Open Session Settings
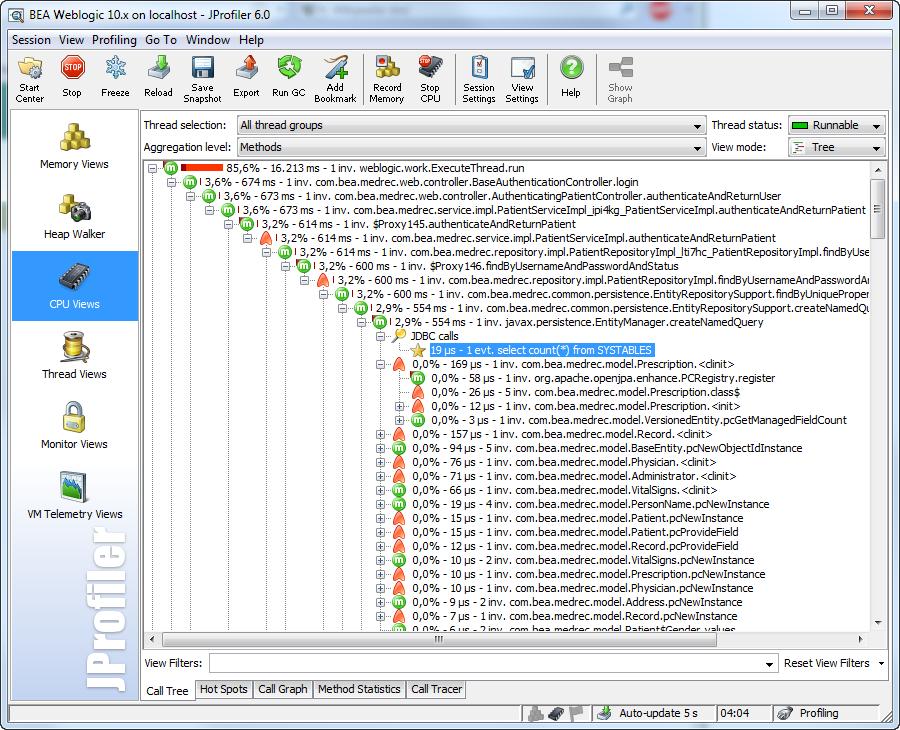Image resolution: width=900 pixels, height=730 pixels. coord(479,79)
